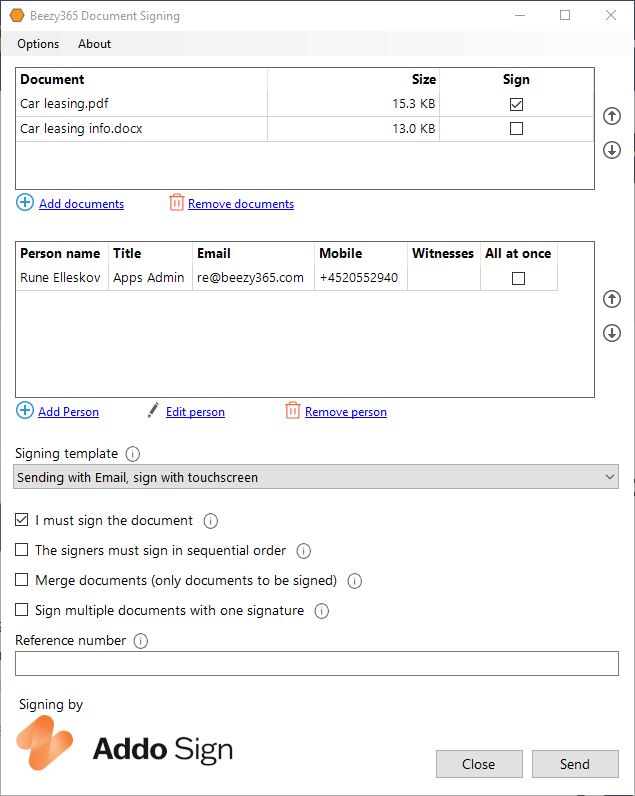635x796 pixels.
Task: Click the info icon beside Reference number
Action: (x=141, y=641)
